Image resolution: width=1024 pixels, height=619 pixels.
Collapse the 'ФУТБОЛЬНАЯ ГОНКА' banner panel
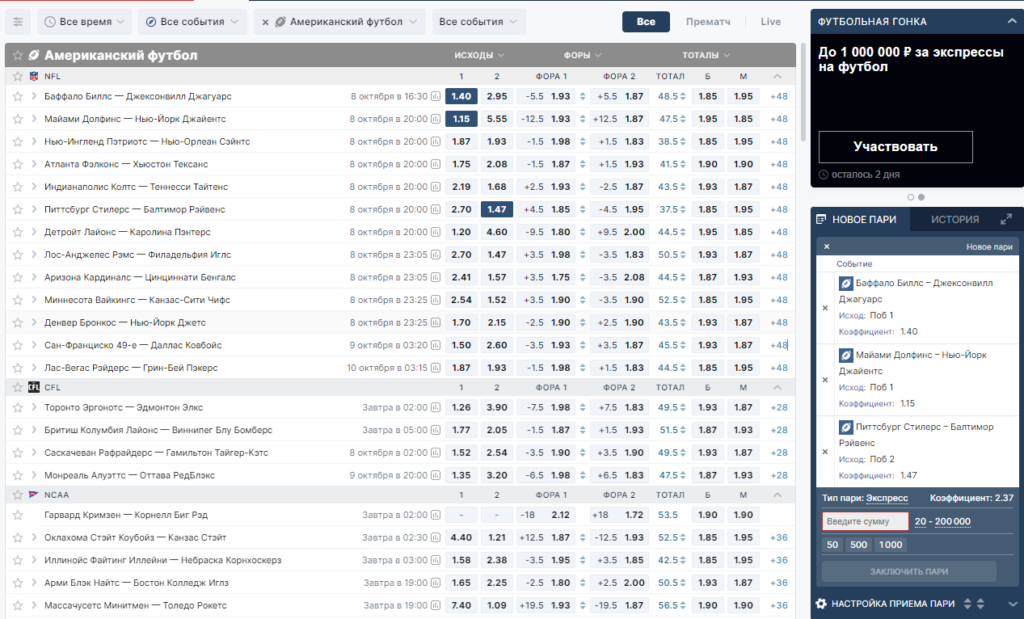(1012, 22)
